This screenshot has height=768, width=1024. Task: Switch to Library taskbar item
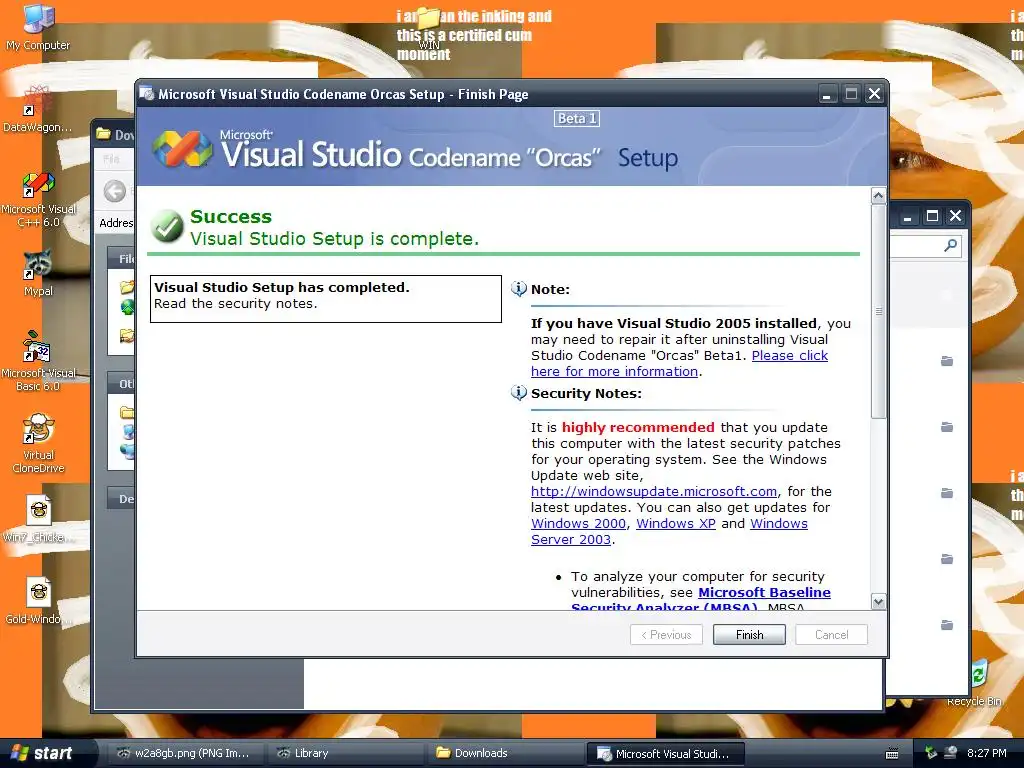coord(346,753)
